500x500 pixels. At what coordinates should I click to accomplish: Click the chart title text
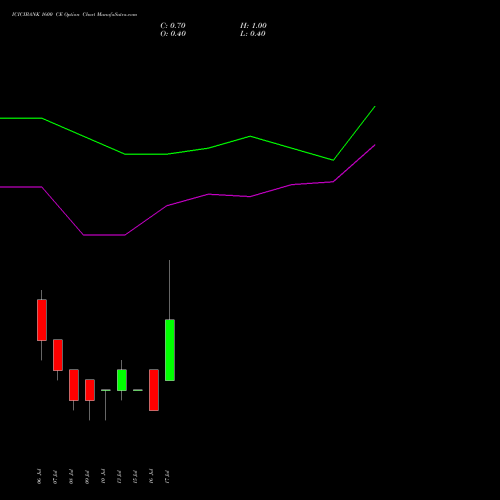[x=74, y=15]
